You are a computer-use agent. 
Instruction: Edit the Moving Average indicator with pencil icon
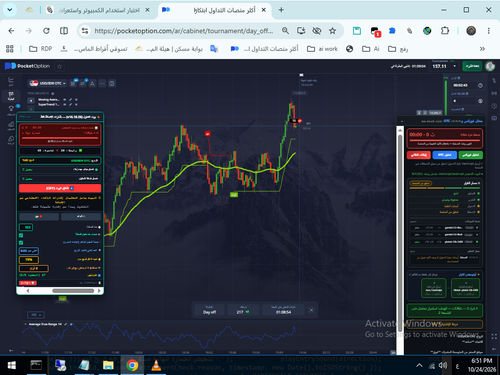[70, 100]
